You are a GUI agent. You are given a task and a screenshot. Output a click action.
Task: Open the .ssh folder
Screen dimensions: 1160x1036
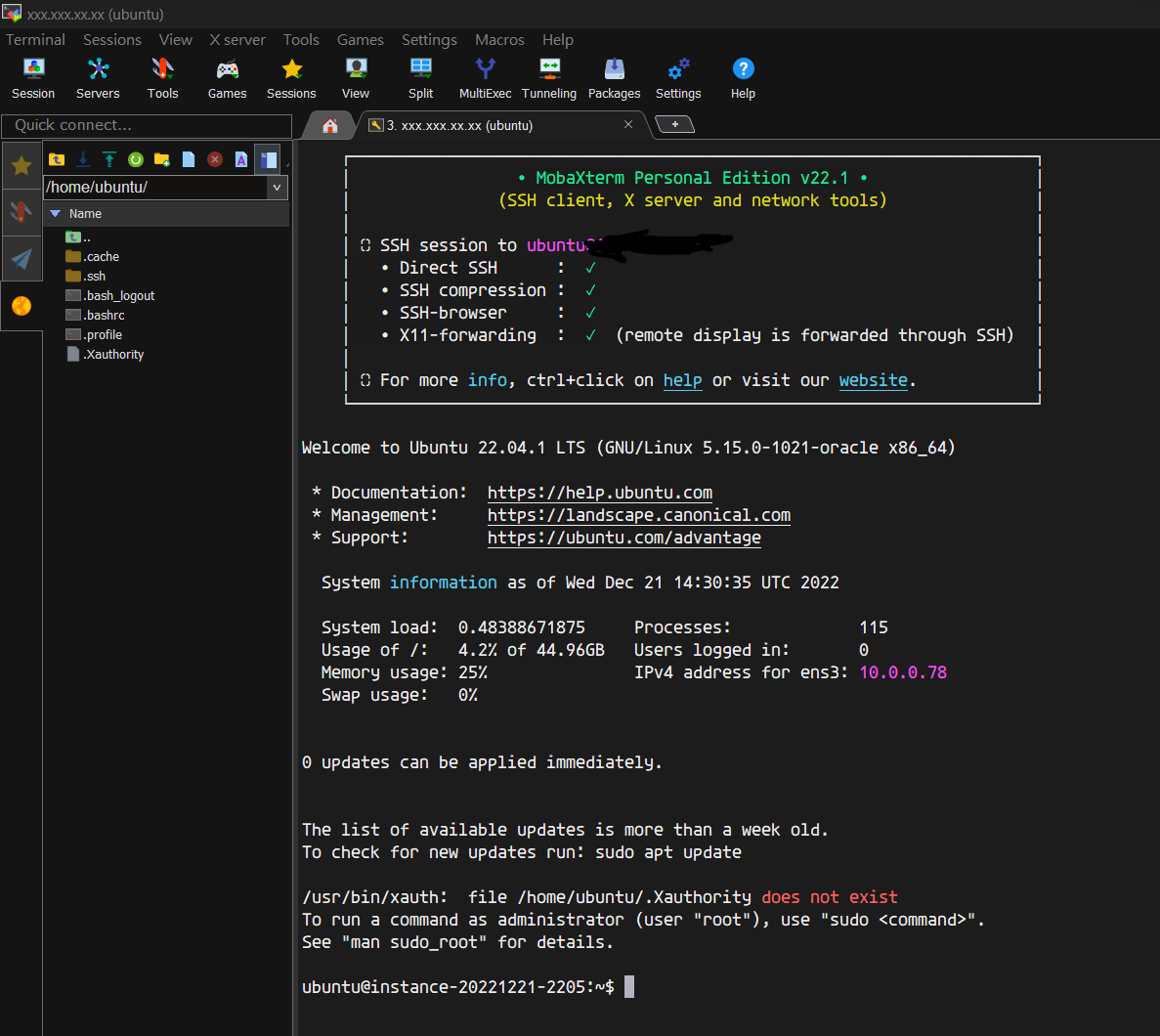coord(95,277)
